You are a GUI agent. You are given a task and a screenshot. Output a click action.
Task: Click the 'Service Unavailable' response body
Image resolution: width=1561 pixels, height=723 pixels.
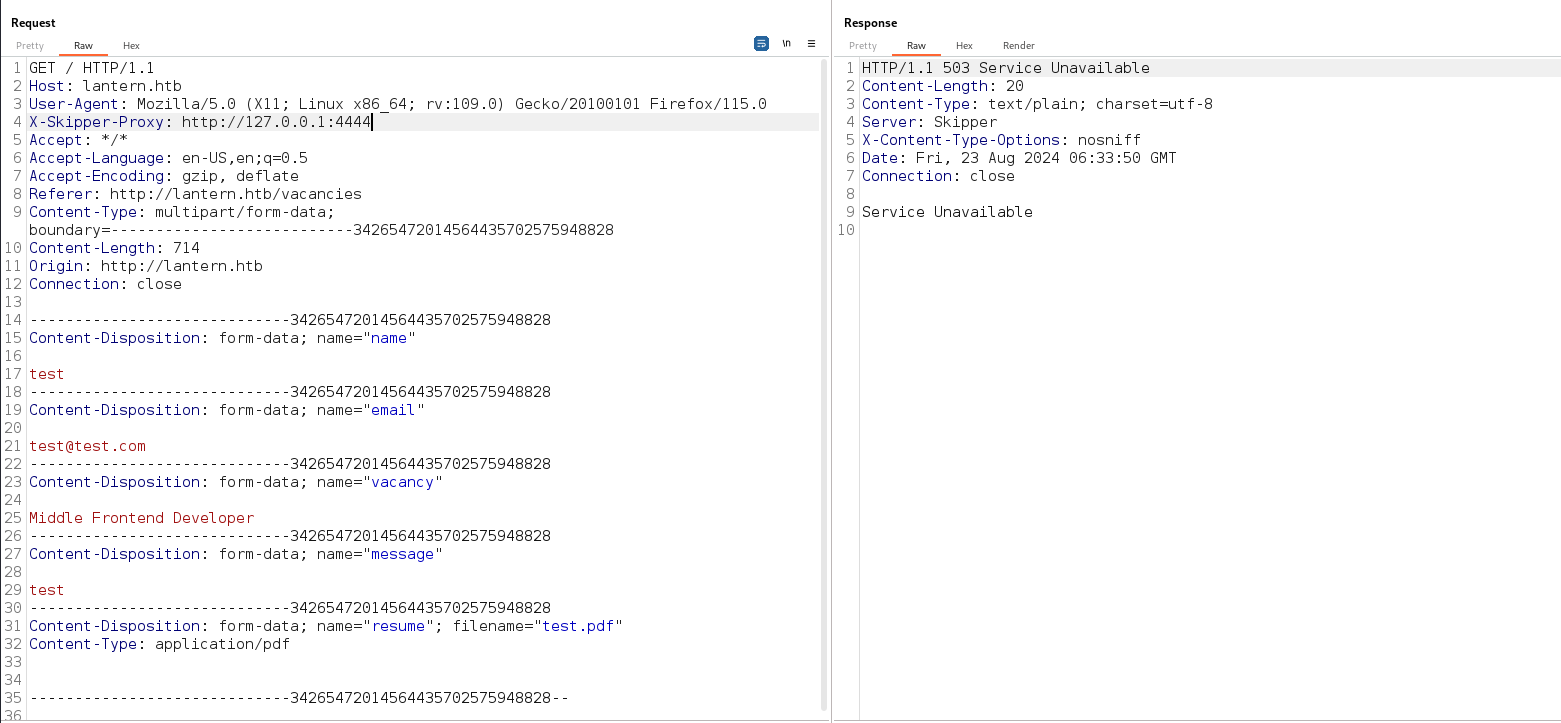pyautogui.click(x=947, y=212)
